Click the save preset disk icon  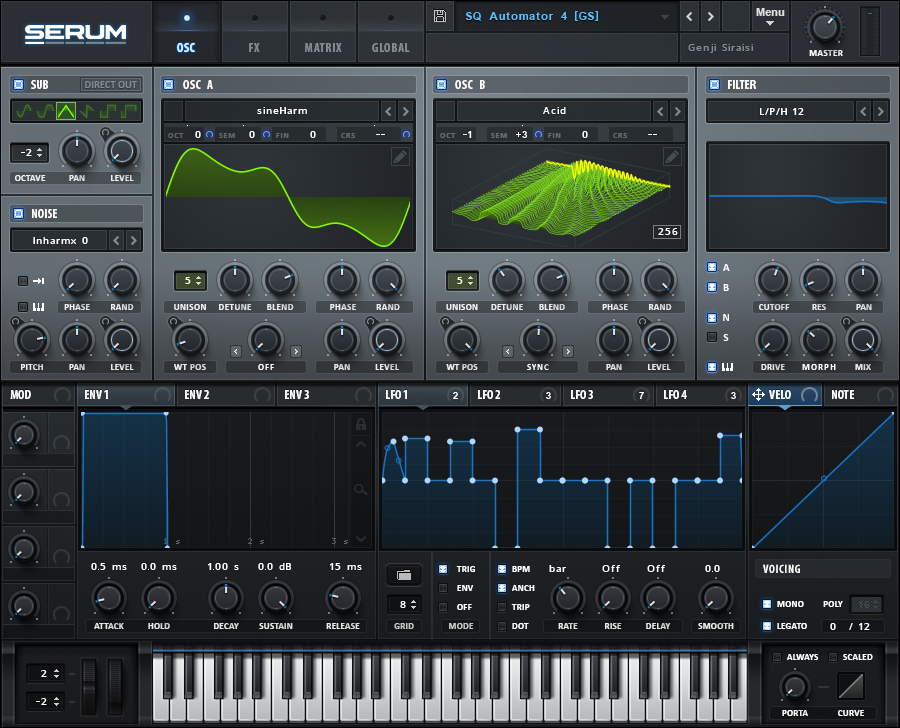click(439, 16)
